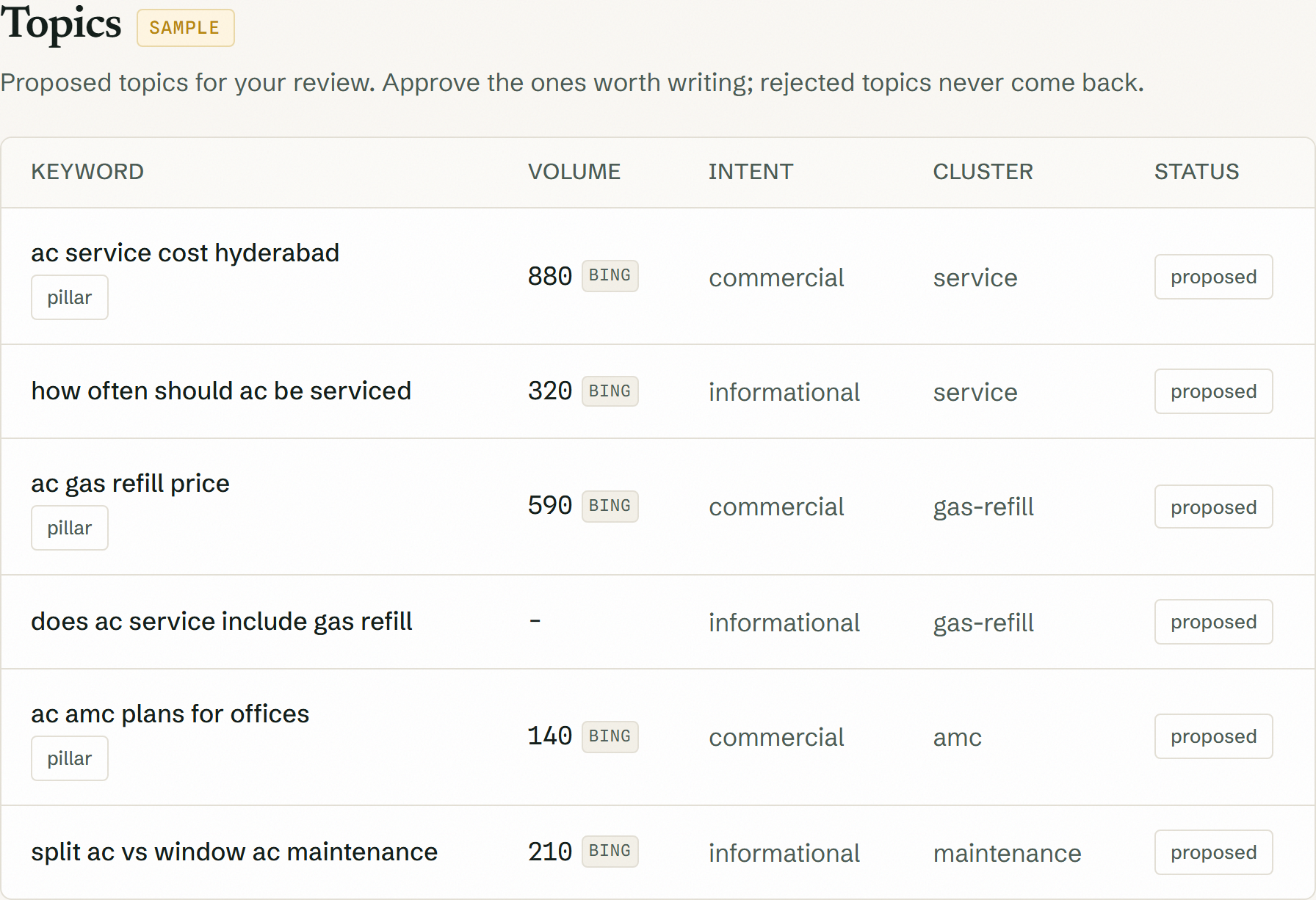Click the VOLUME column header
1316x900 pixels.
574,172
